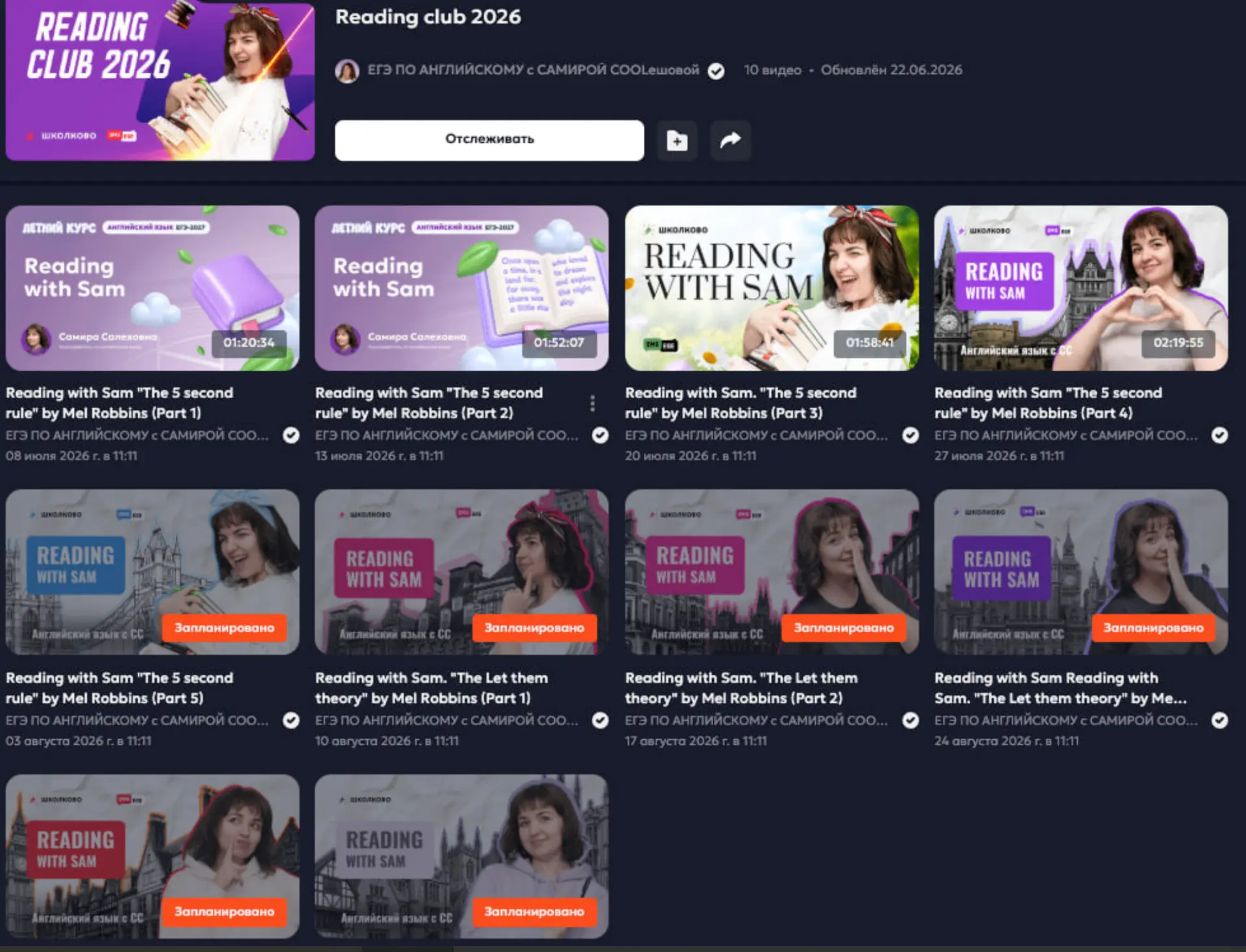Viewport: 1246px width, 952px height.
Task: Click 'Запланировано' badge on grey-label bottom thumbnail
Action: [534, 912]
